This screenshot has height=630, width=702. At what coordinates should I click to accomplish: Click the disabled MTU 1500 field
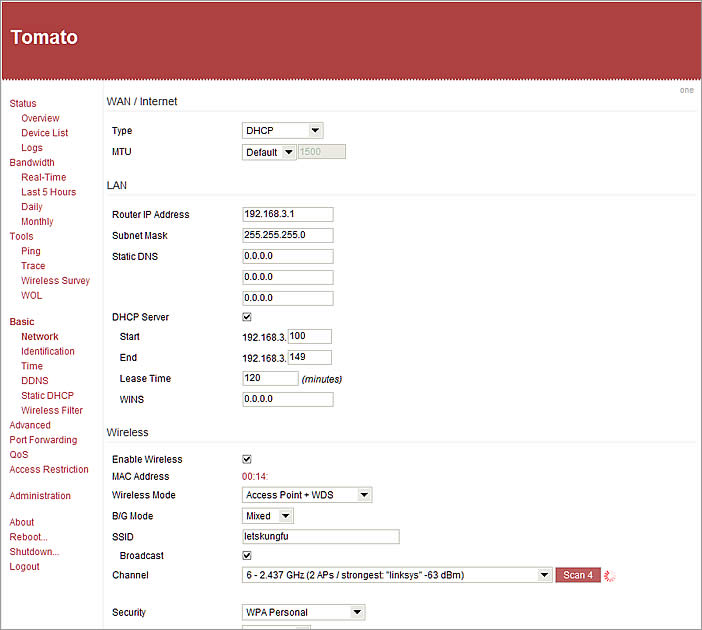321,152
